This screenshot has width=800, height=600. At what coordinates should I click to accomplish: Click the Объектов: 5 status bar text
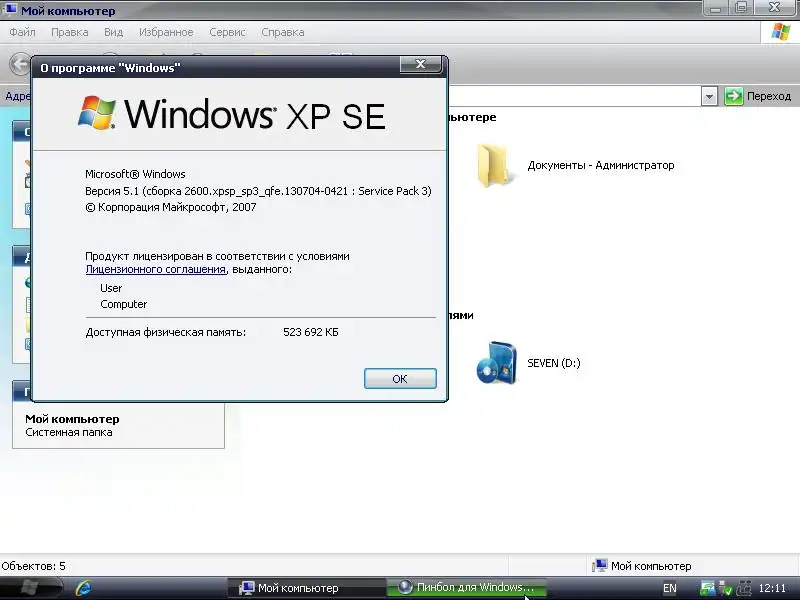tap(34, 566)
